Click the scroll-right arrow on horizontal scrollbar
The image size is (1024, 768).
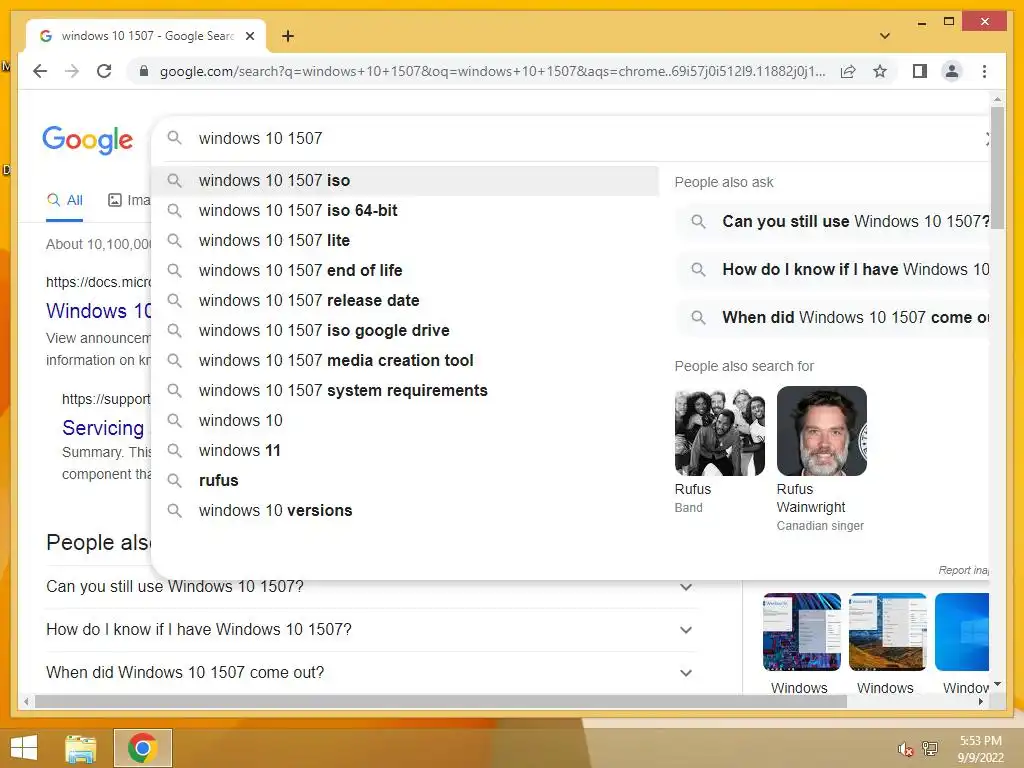[x=981, y=702]
